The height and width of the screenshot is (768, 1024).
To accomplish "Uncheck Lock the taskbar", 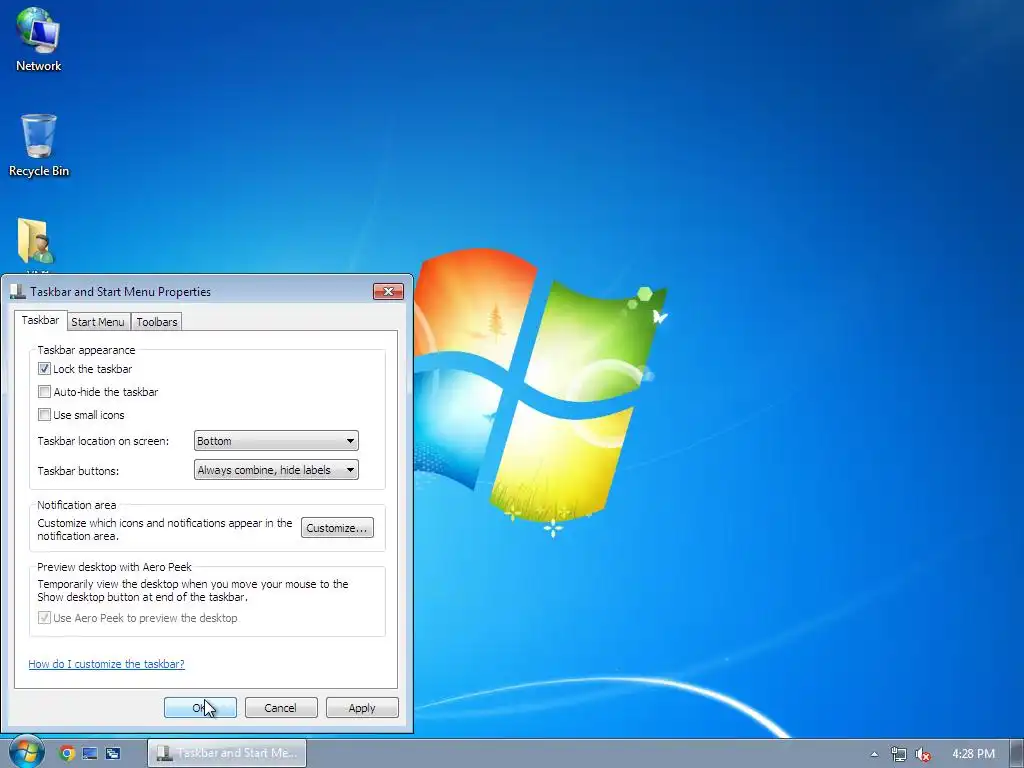I will [44, 369].
